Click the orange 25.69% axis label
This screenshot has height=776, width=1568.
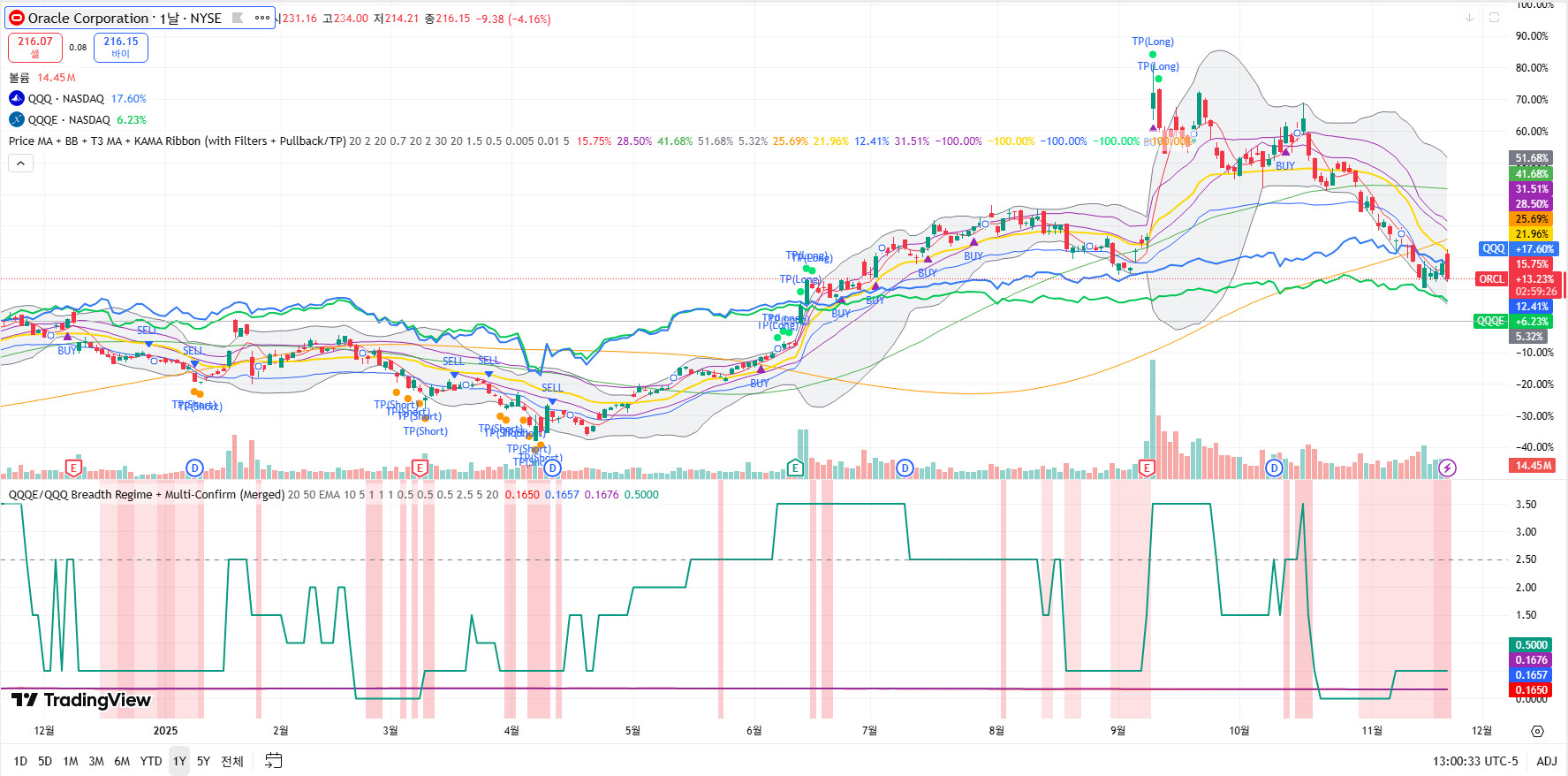1532,219
